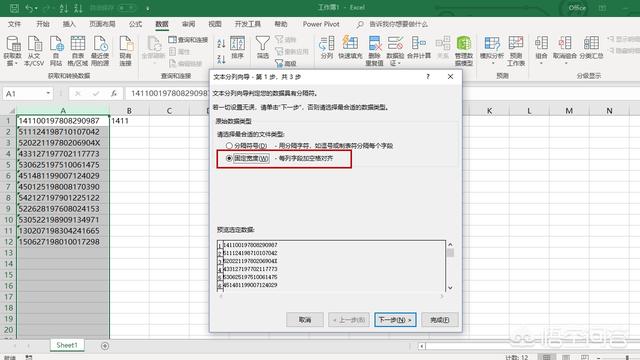Select the Sheet1 worksheet tab

click(67, 345)
